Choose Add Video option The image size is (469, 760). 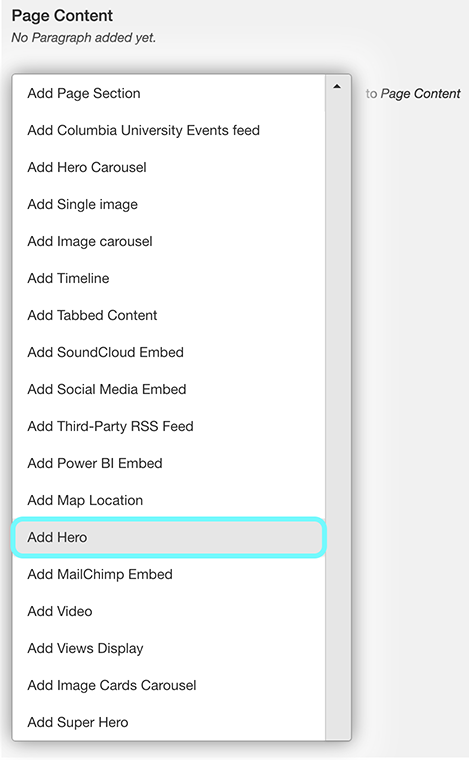[x=169, y=611]
